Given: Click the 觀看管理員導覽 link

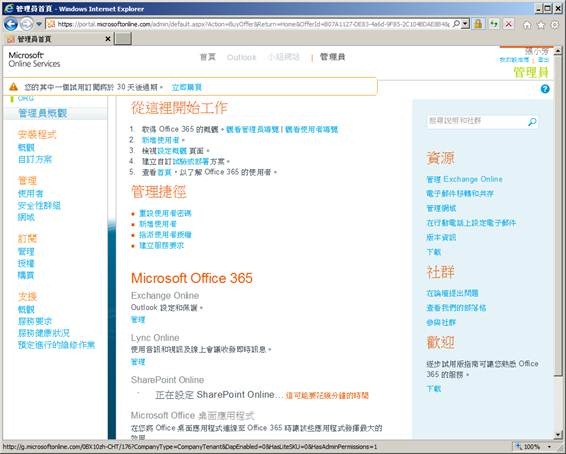Looking at the screenshot, I should pos(253,129).
